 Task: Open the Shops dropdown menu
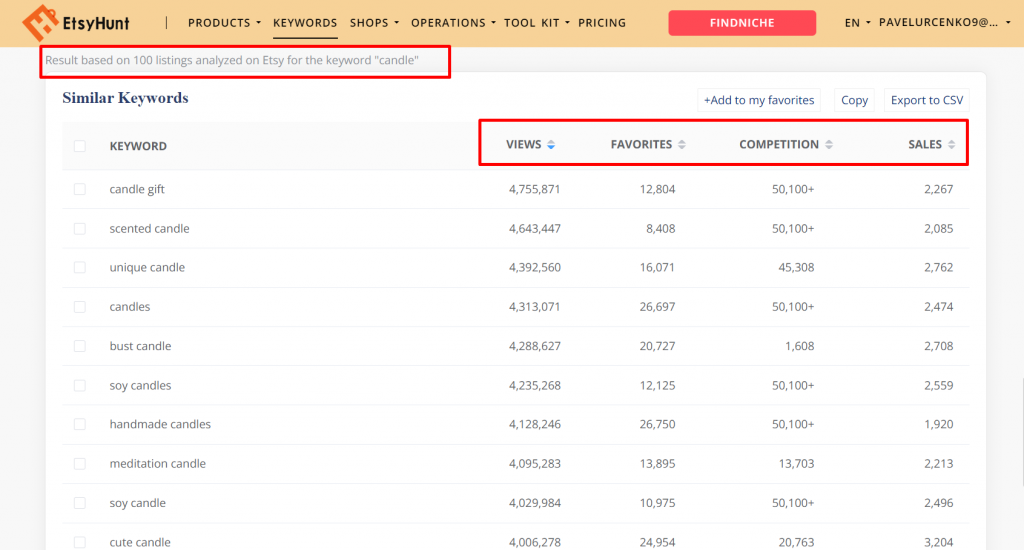coord(374,22)
